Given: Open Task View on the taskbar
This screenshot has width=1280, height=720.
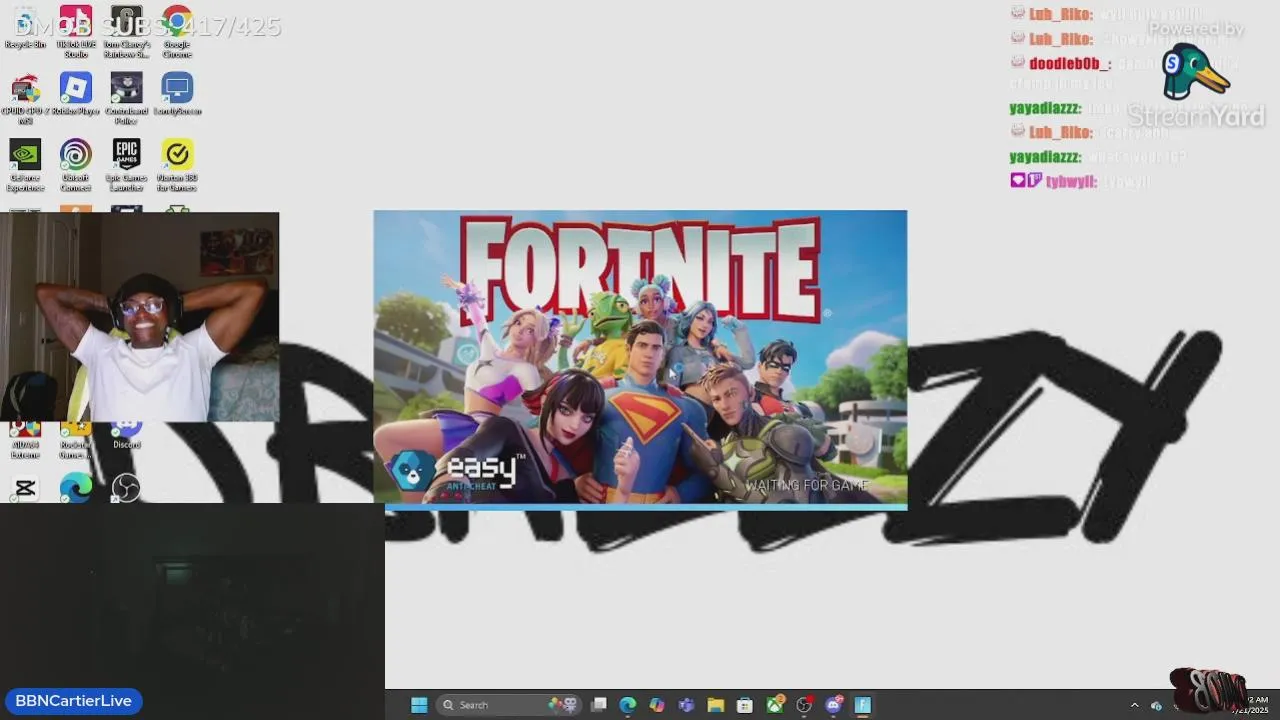Looking at the screenshot, I should [x=598, y=705].
